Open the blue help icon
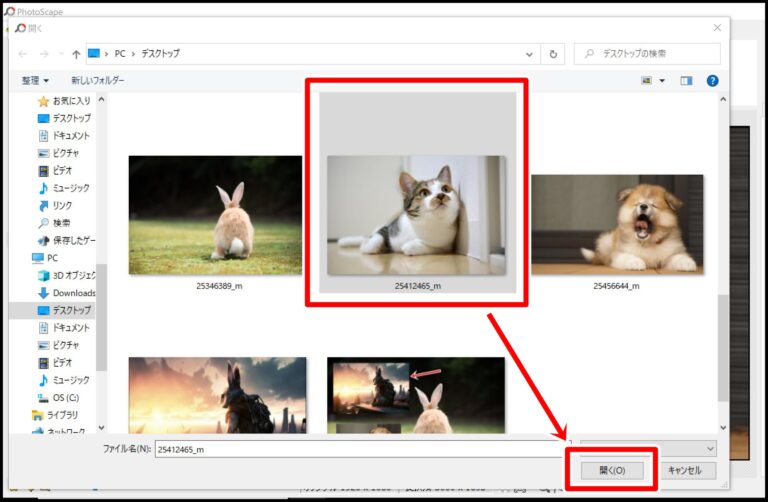The image size is (768, 502). [713, 81]
